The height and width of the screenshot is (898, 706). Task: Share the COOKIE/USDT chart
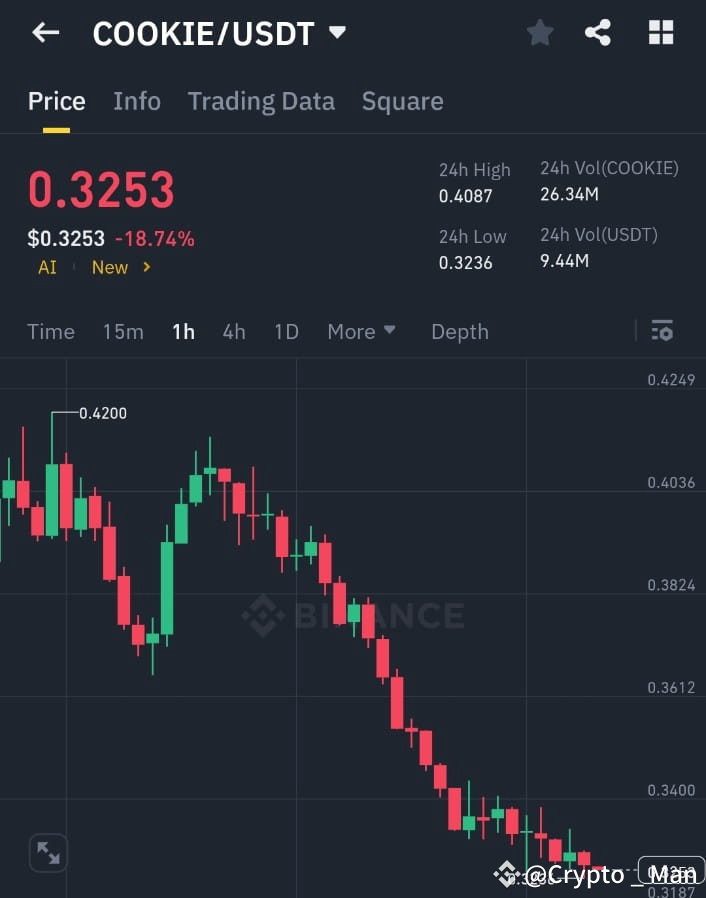(599, 32)
